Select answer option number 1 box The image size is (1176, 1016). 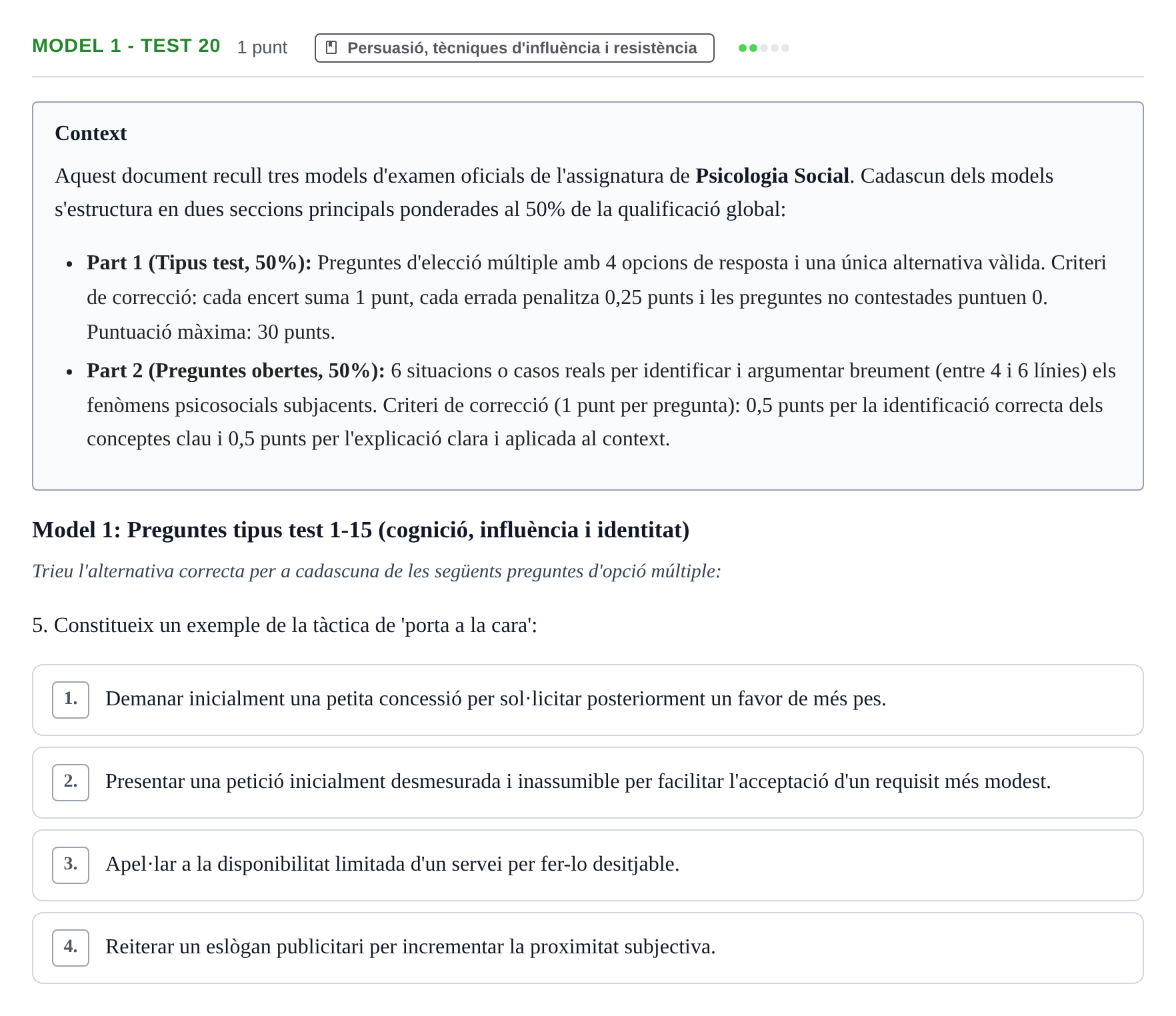click(71, 699)
